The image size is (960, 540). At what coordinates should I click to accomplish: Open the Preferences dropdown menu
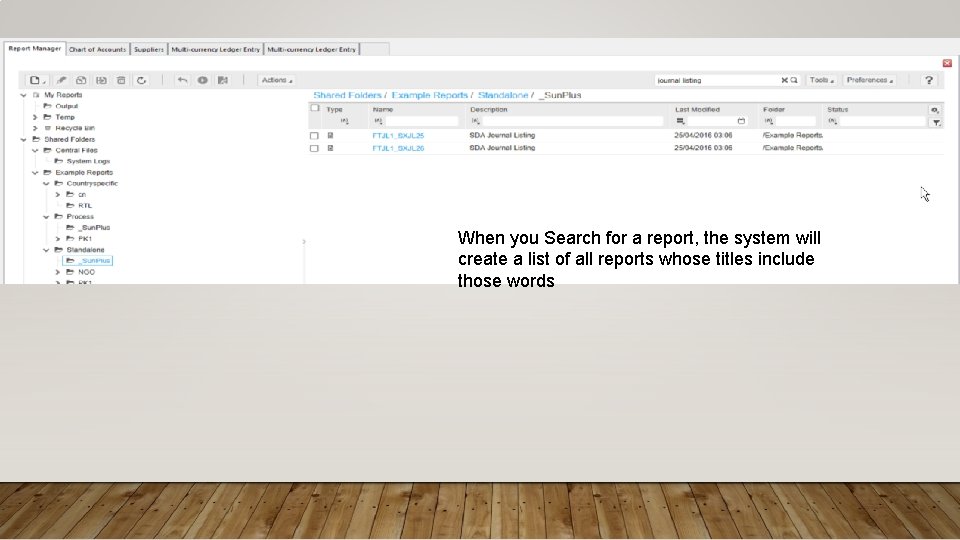pyautogui.click(x=869, y=80)
